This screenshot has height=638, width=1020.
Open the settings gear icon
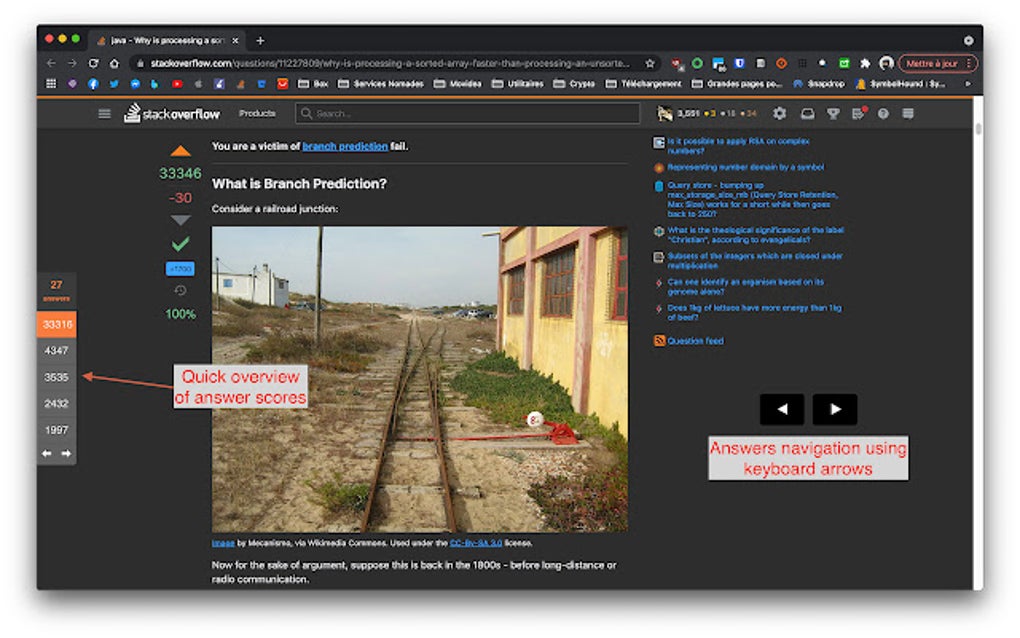(x=779, y=114)
